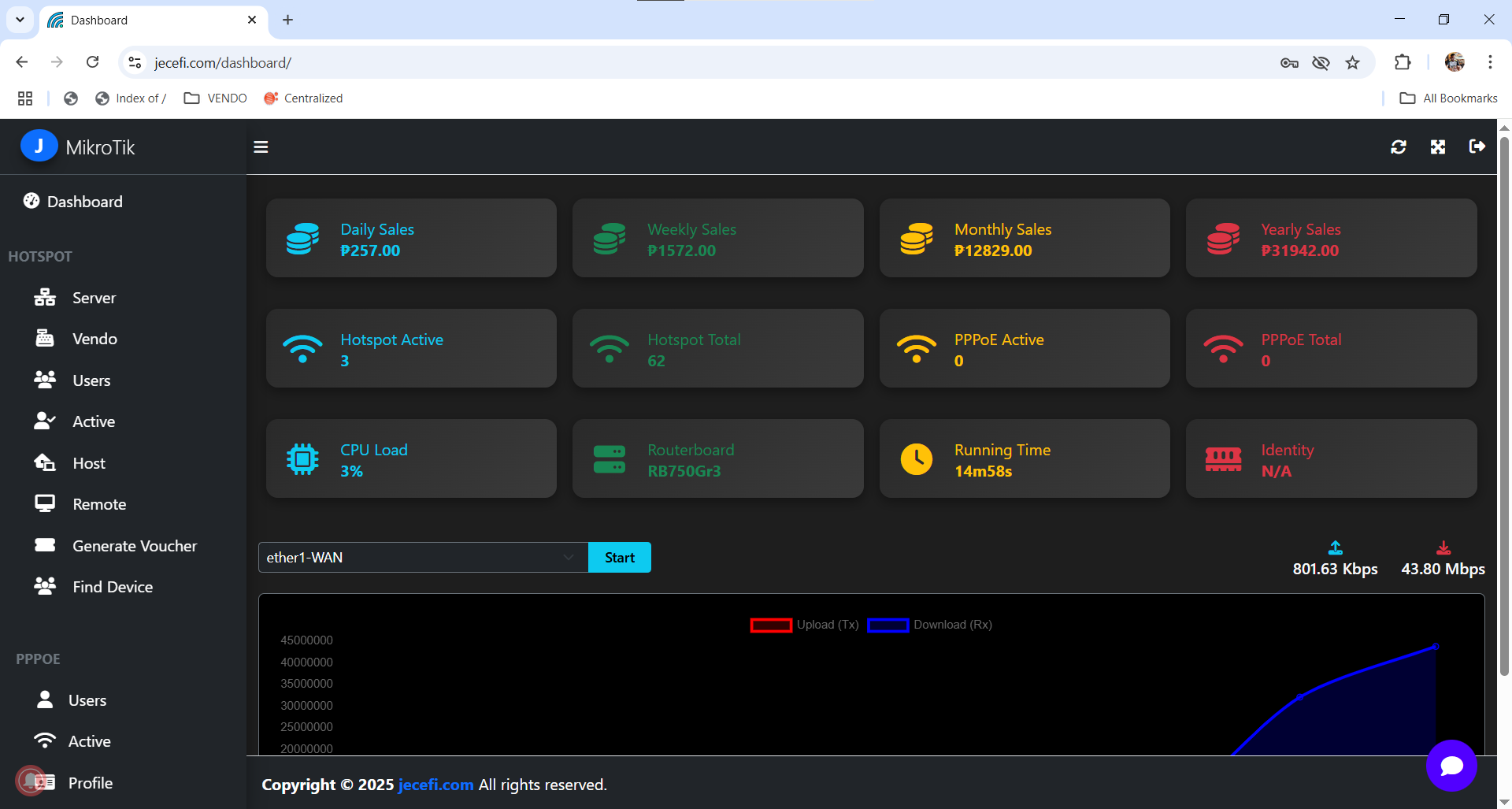Click the page vertical scrollbar
The width and height of the screenshot is (1512, 809).
click(1504, 408)
